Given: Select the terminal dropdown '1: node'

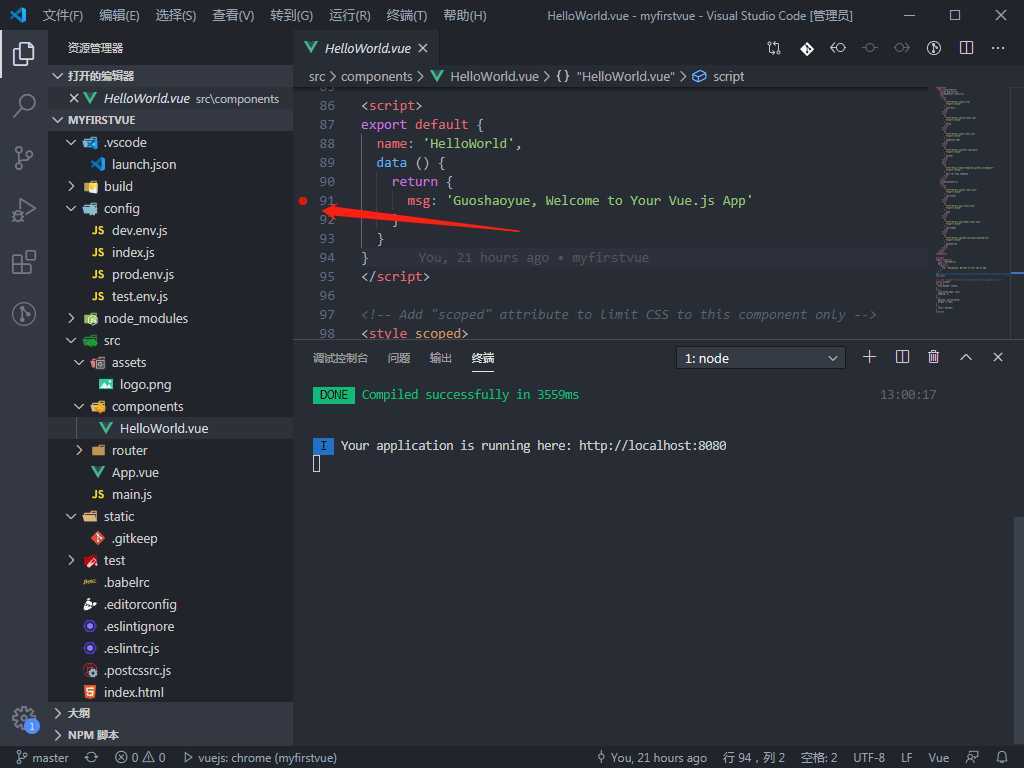Looking at the screenshot, I should click(x=760, y=358).
